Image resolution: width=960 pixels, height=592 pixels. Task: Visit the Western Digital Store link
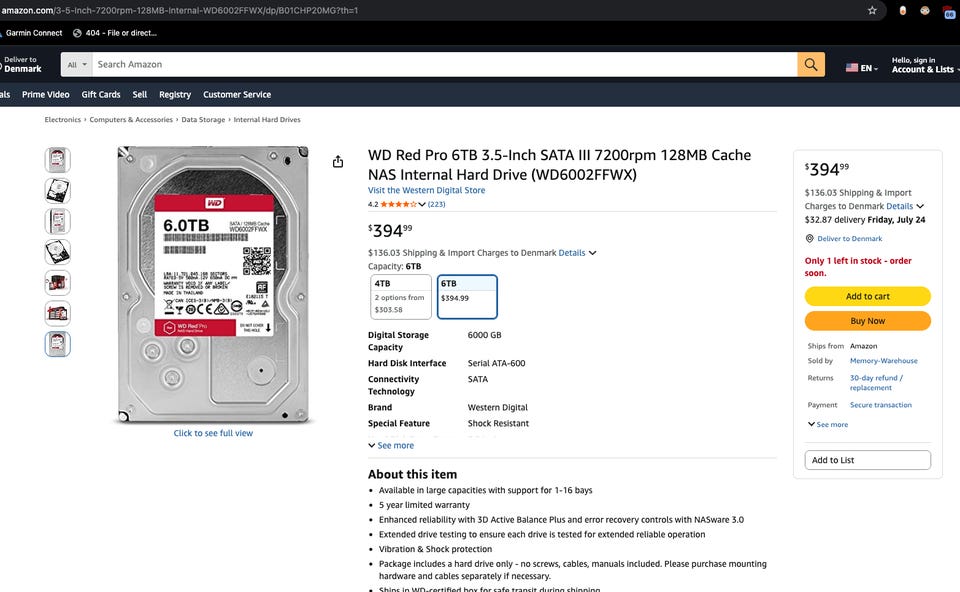pos(426,190)
